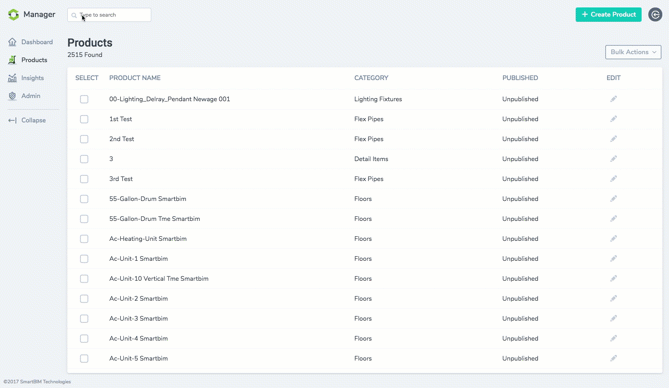Select the 2nd Test product checkbox
This screenshot has height=388, width=669.
coord(84,139)
